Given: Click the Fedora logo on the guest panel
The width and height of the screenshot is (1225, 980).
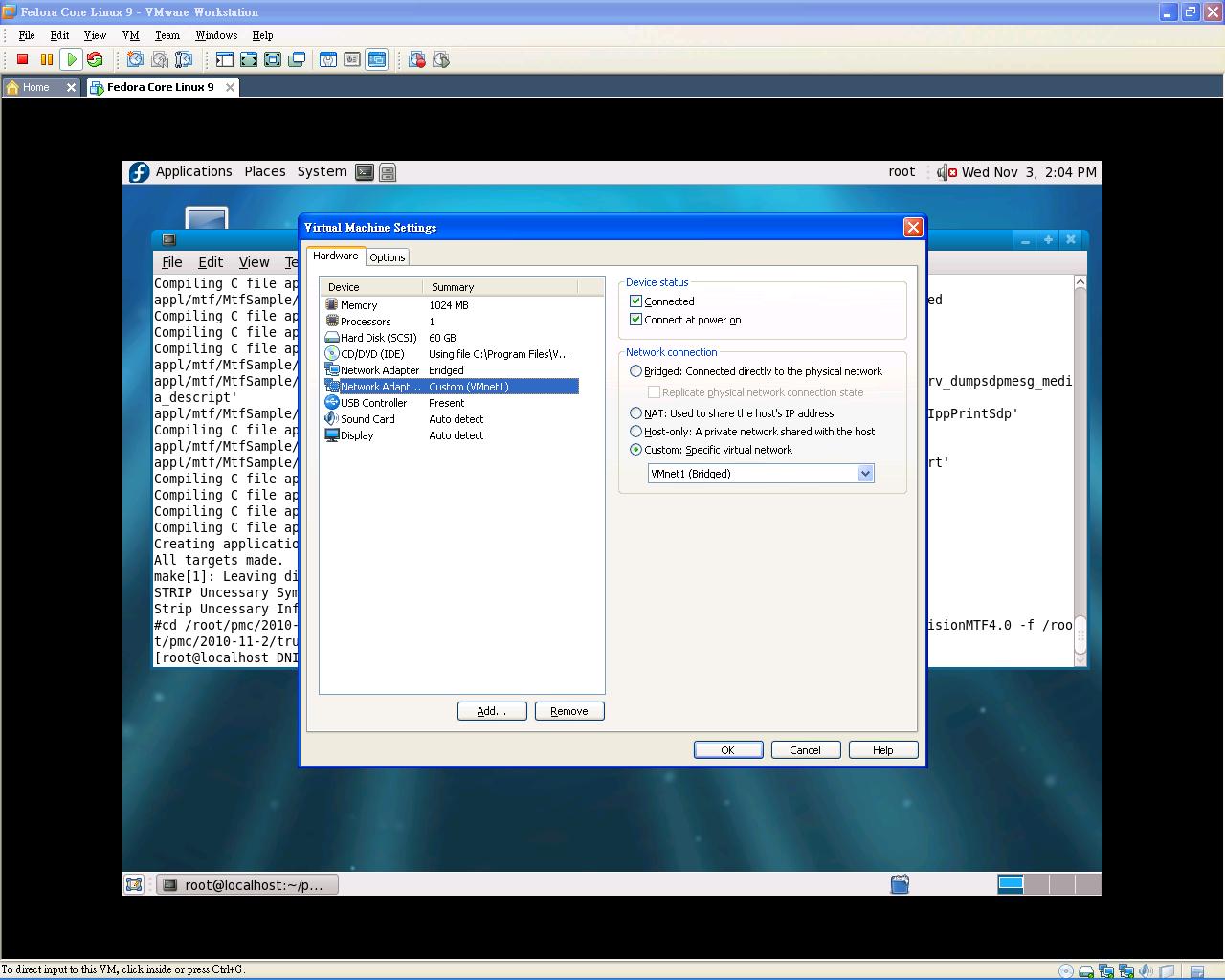Looking at the screenshot, I should pos(140,172).
